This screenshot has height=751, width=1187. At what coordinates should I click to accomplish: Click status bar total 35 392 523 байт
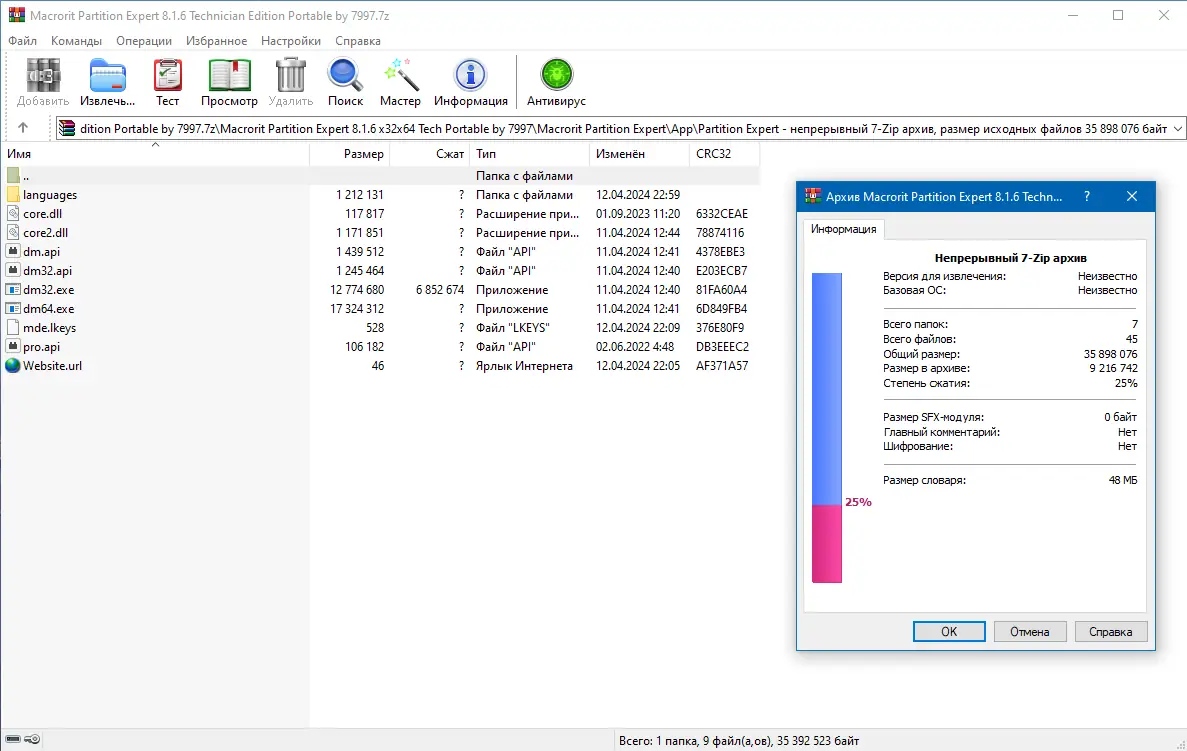point(820,740)
